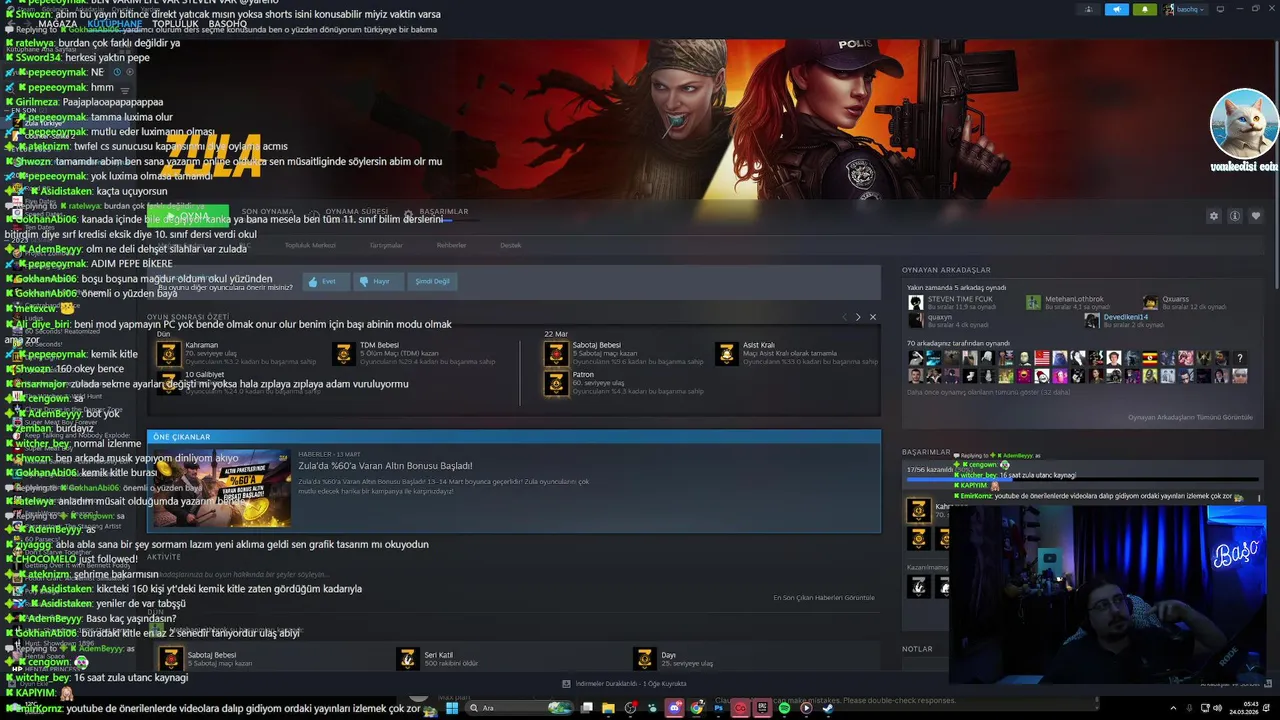This screenshot has width=1280, height=720.
Task: Open the game settings gear icon
Action: pos(1214,216)
